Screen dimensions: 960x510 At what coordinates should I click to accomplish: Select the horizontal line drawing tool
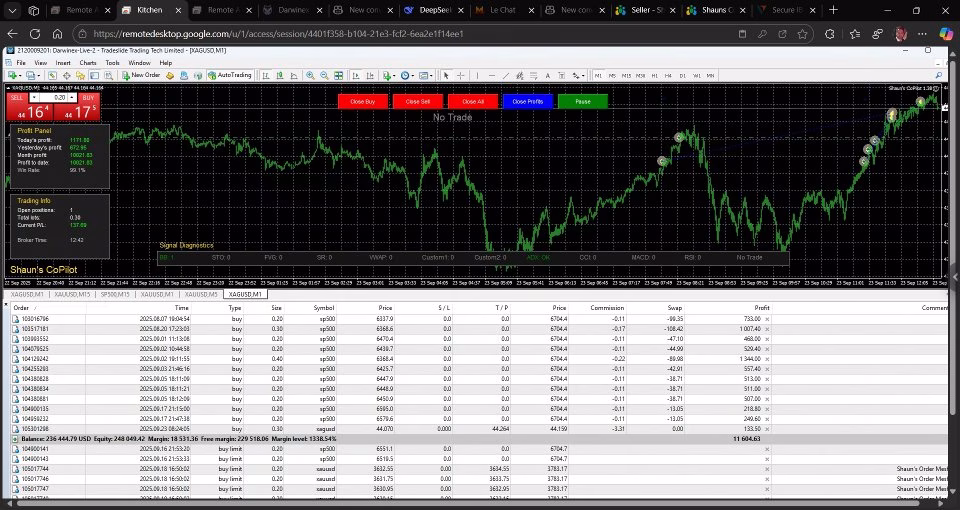pyautogui.click(x=492, y=75)
